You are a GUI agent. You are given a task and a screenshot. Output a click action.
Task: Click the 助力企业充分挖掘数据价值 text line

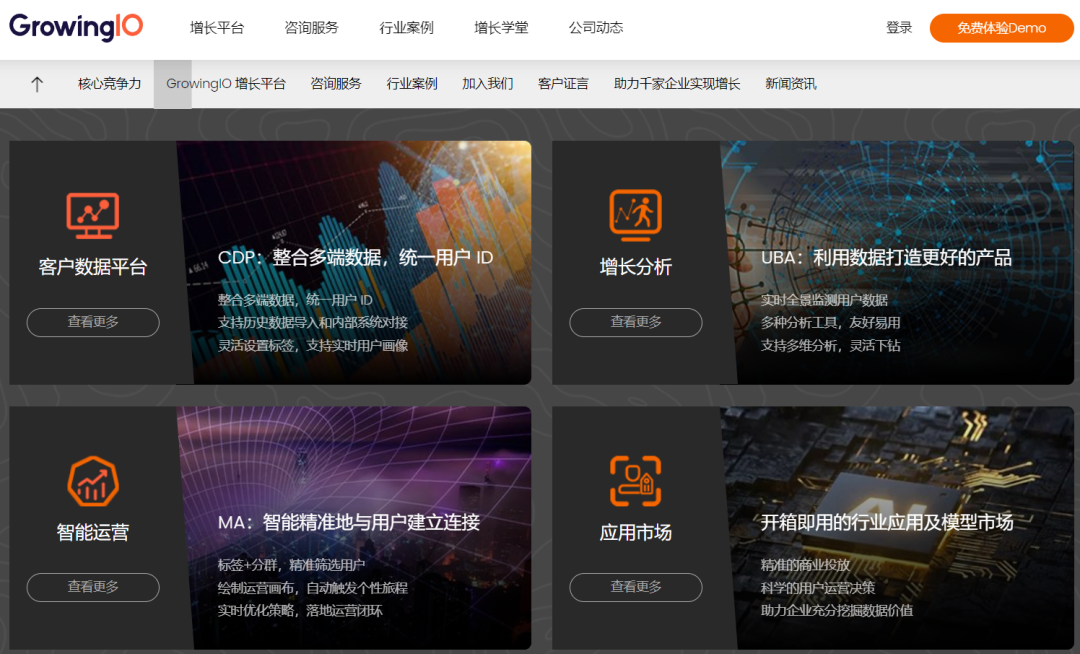click(x=837, y=611)
